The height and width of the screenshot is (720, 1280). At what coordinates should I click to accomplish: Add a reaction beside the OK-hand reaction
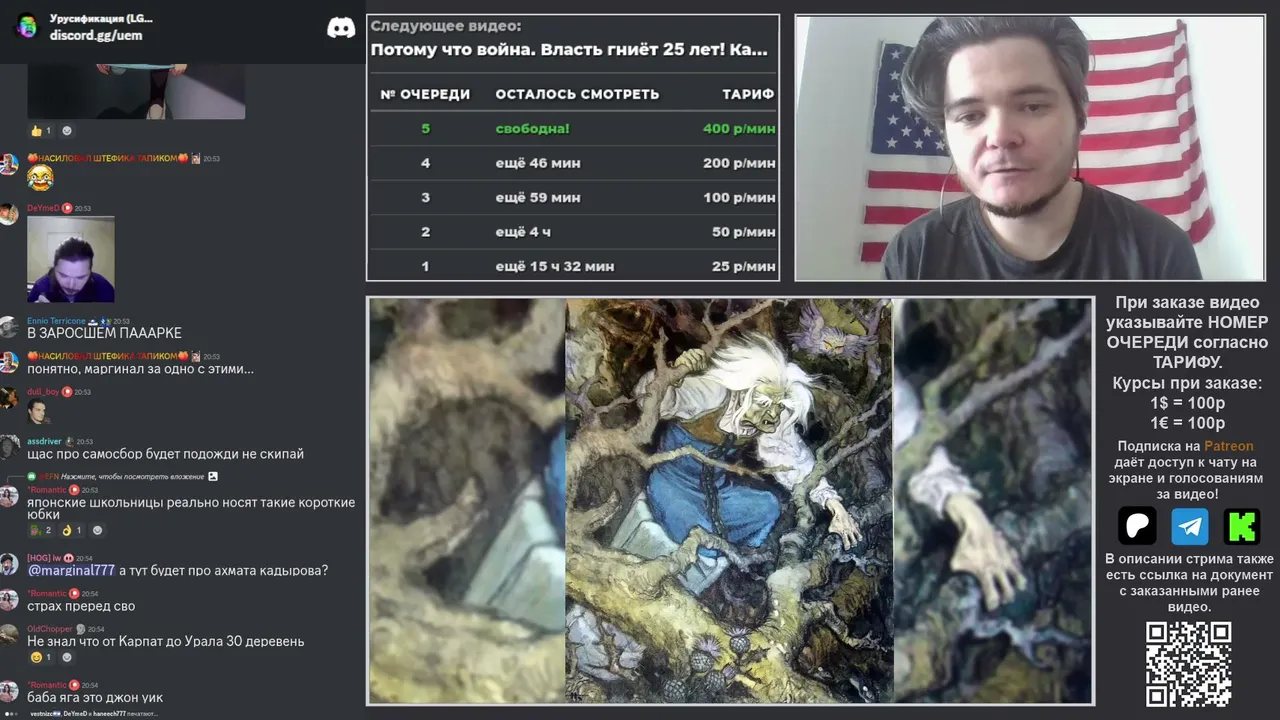pyautogui.click(x=97, y=530)
